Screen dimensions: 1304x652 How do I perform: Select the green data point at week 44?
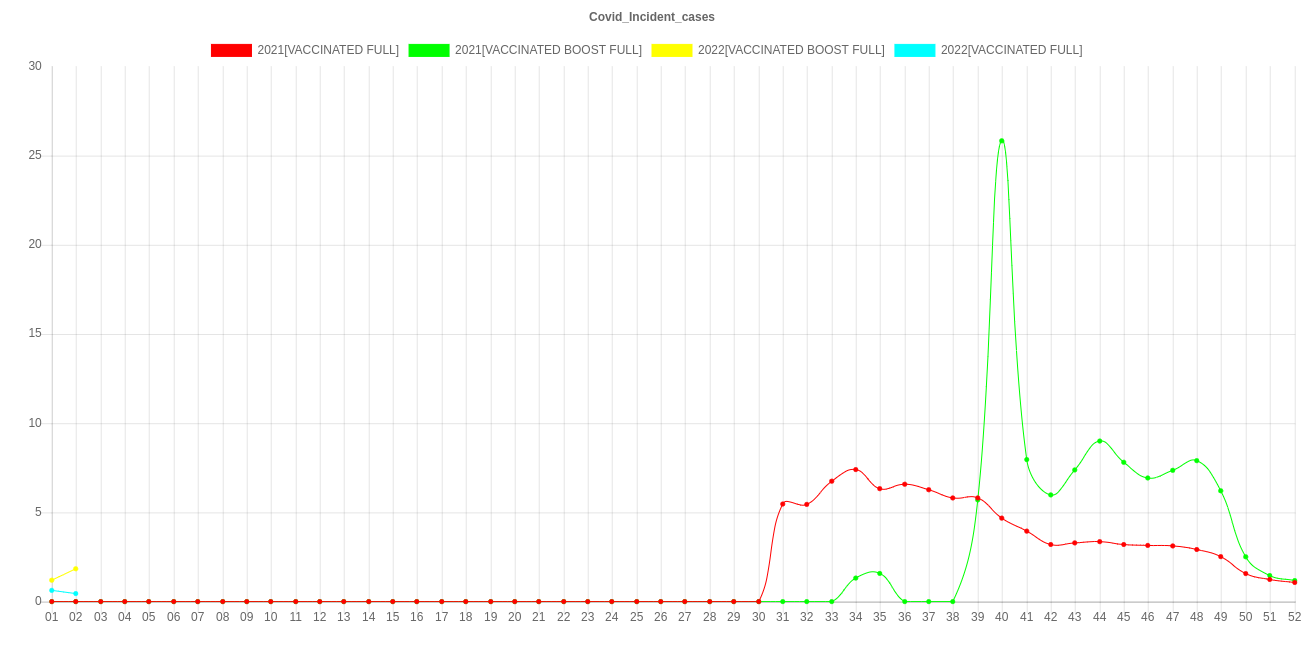(x=1099, y=441)
